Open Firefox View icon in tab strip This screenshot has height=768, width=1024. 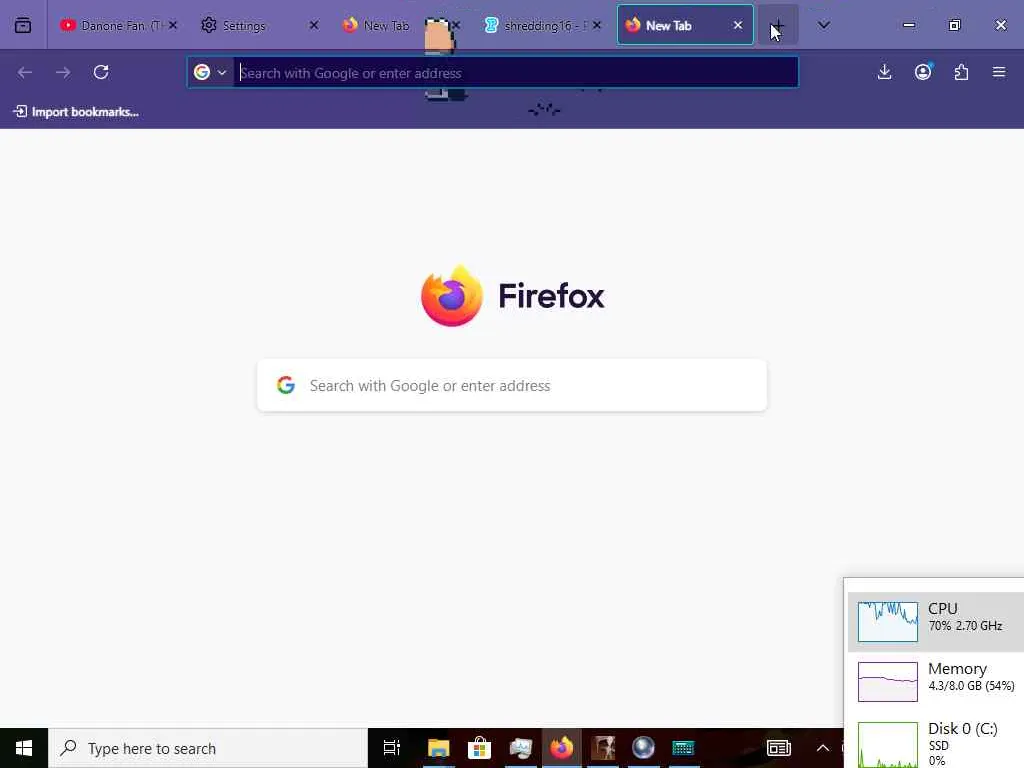coord(23,25)
